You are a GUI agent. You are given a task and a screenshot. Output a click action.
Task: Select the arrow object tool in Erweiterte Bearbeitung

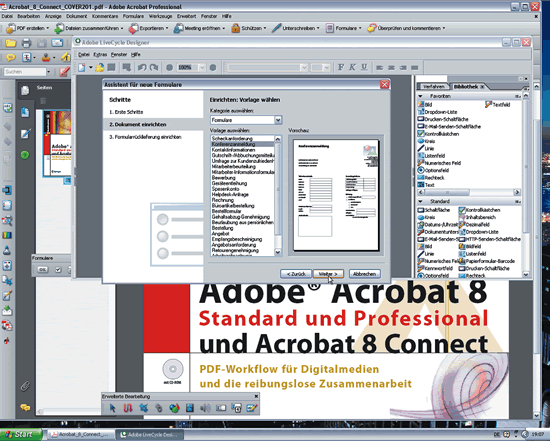(x=112, y=408)
